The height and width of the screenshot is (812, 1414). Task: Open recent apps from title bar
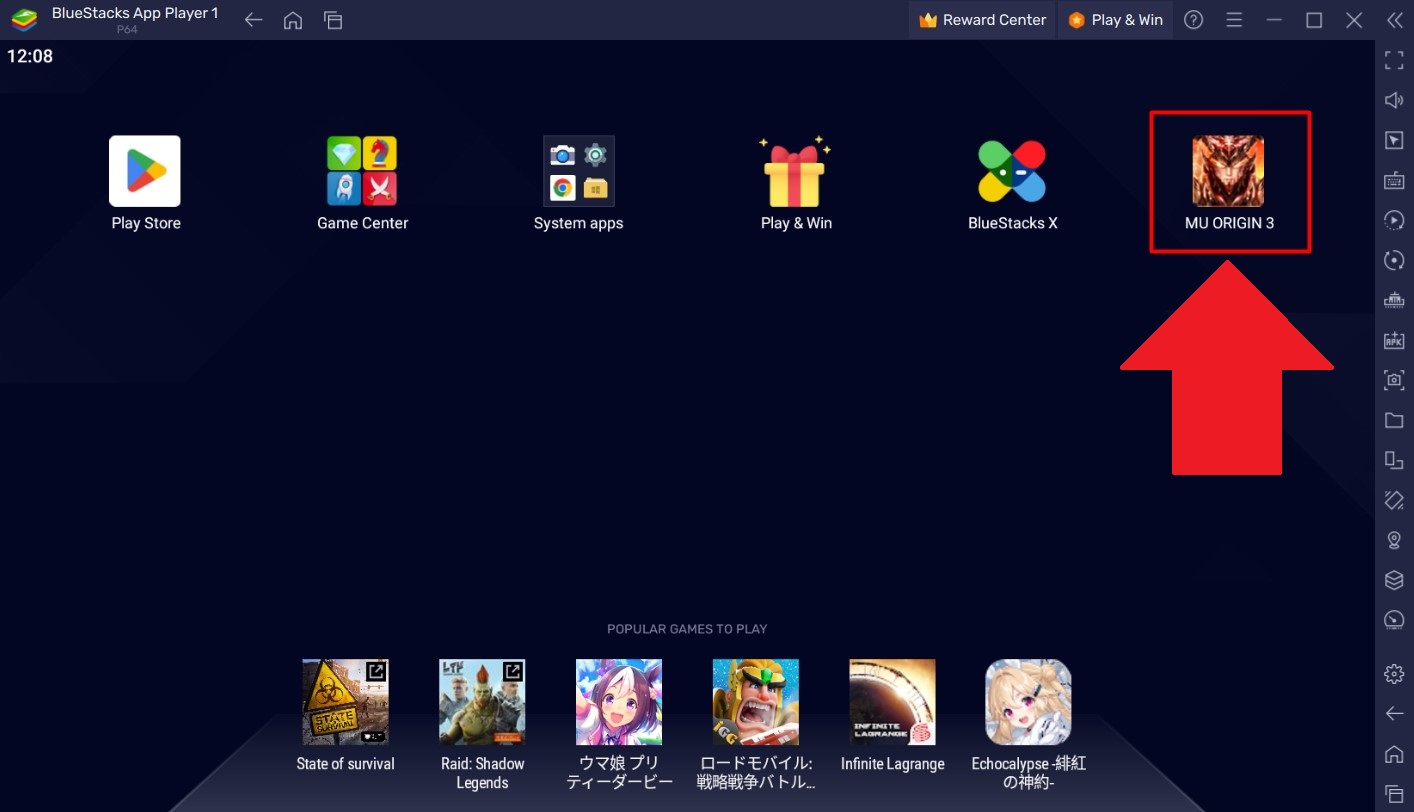point(333,20)
